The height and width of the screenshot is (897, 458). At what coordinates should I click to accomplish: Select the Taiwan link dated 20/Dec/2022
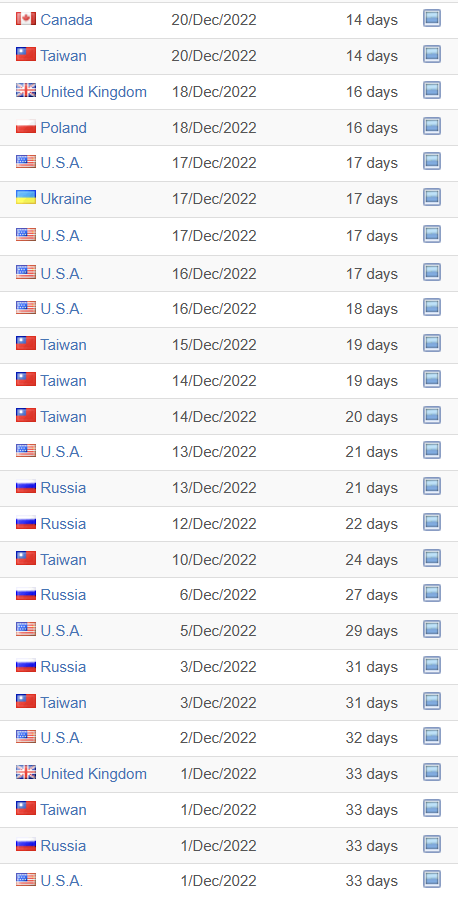pyautogui.click(x=63, y=55)
